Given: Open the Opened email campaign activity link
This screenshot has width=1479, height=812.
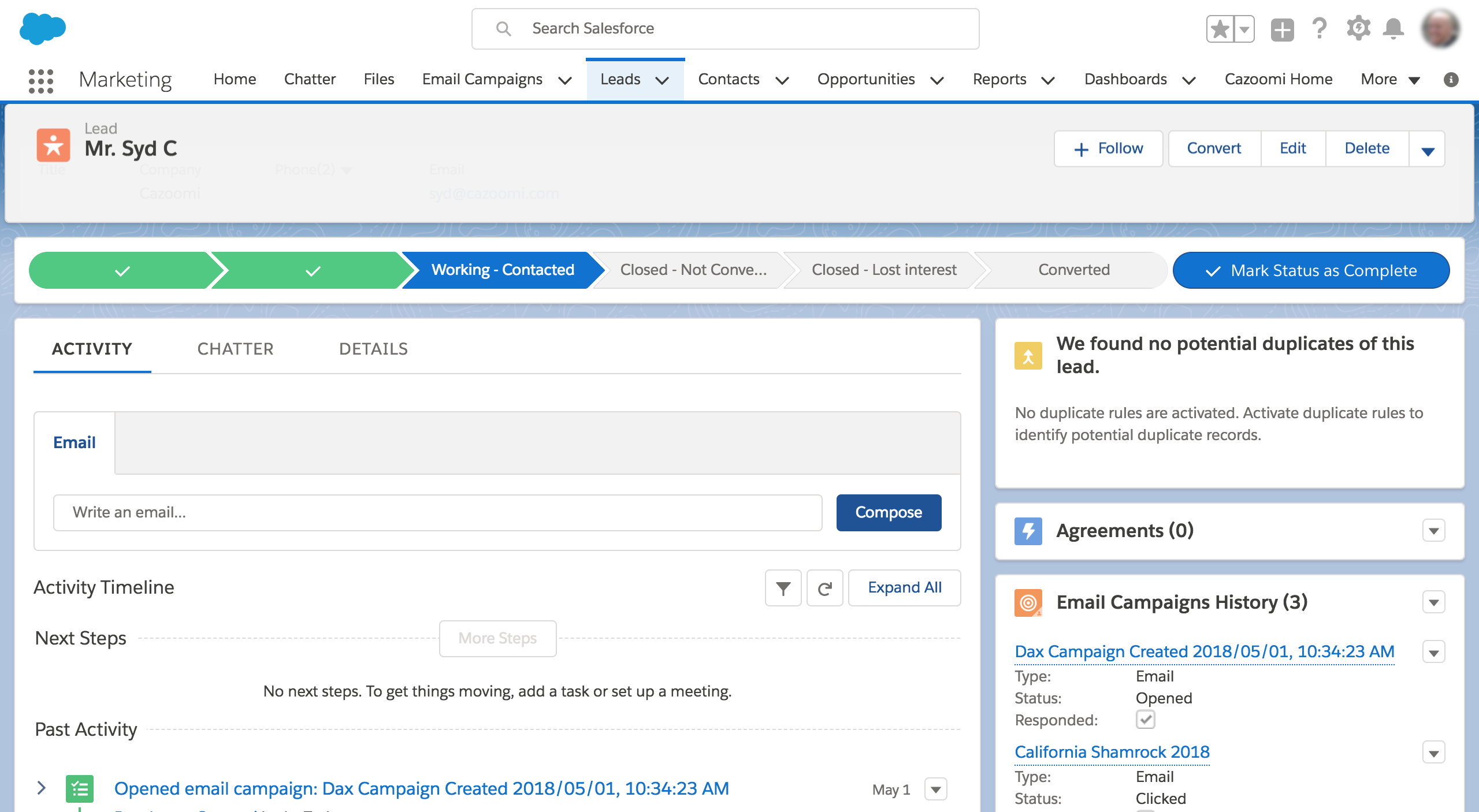Looking at the screenshot, I should click(421, 789).
